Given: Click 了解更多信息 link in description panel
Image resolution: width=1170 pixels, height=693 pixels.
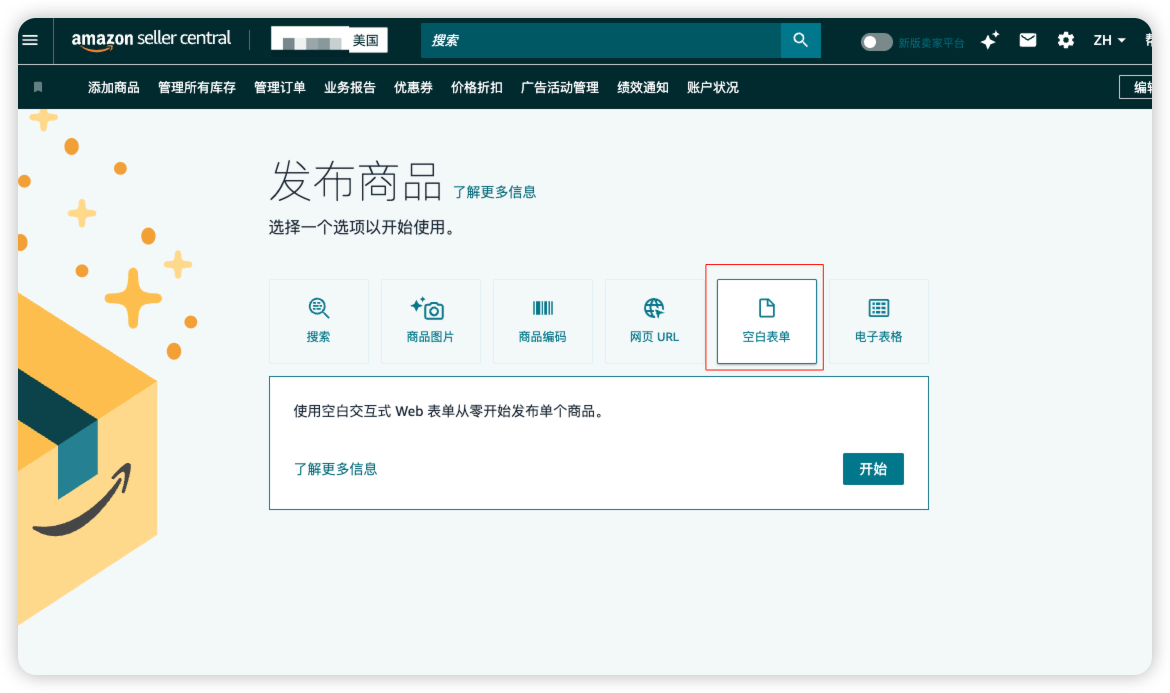Looking at the screenshot, I should pos(335,468).
